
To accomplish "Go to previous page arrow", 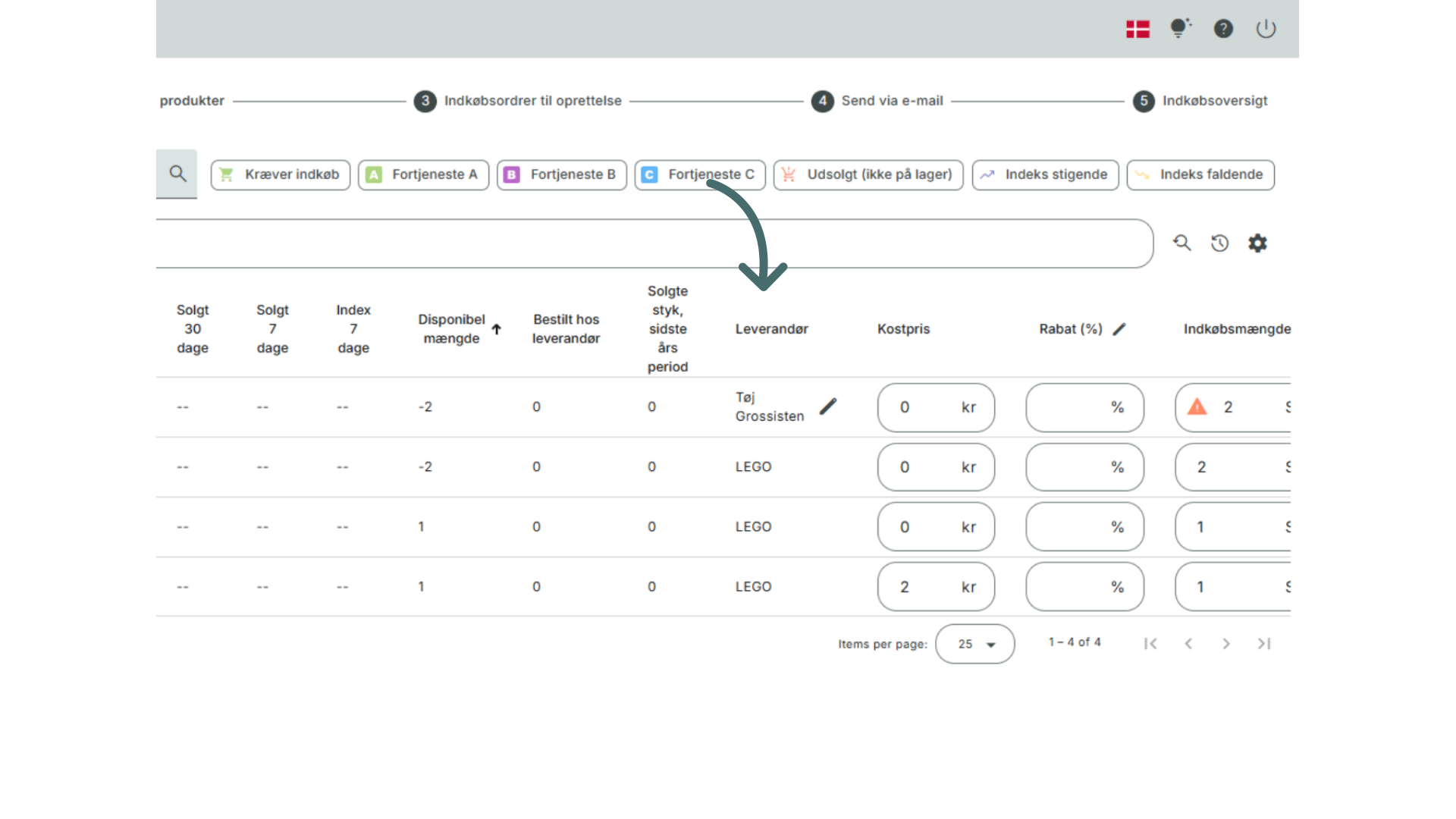I will 1188,644.
